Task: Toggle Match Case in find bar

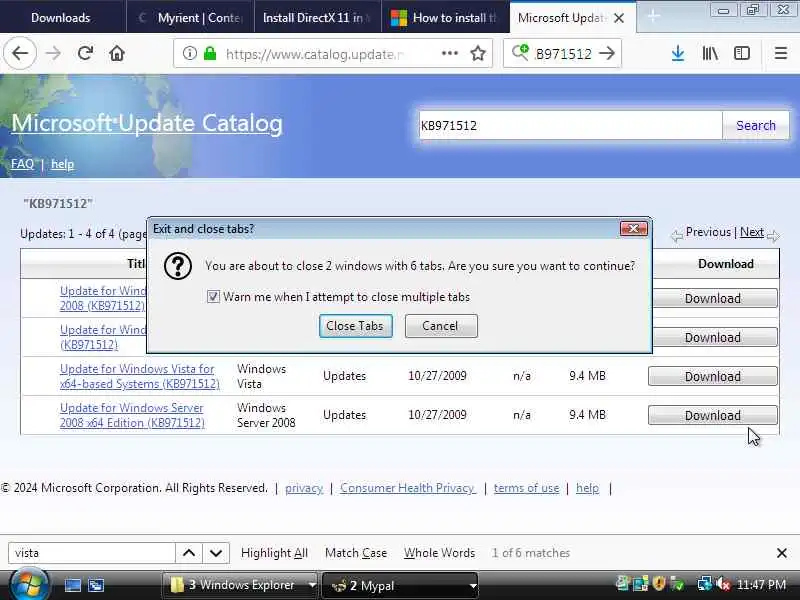Action: (356, 553)
